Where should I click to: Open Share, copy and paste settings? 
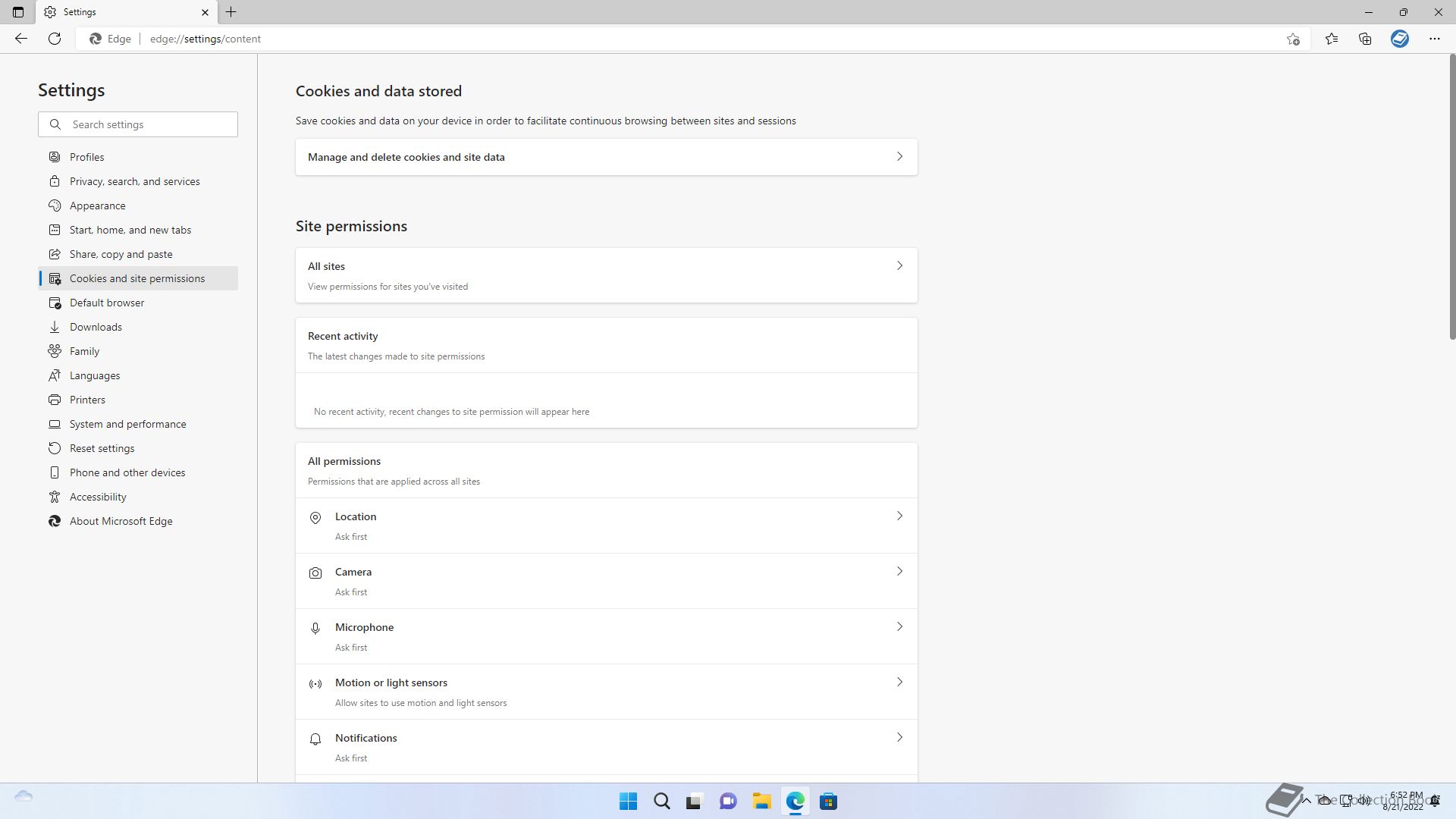[138, 254]
